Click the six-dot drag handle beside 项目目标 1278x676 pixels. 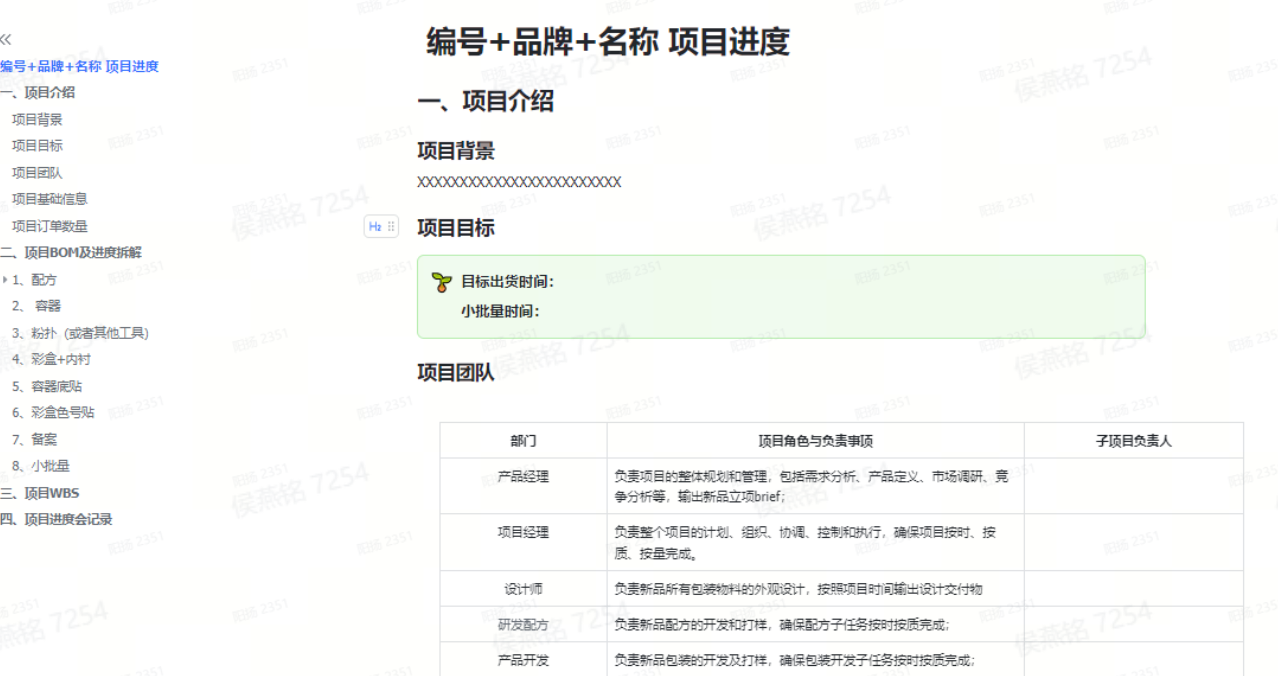pyautogui.click(x=391, y=227)
